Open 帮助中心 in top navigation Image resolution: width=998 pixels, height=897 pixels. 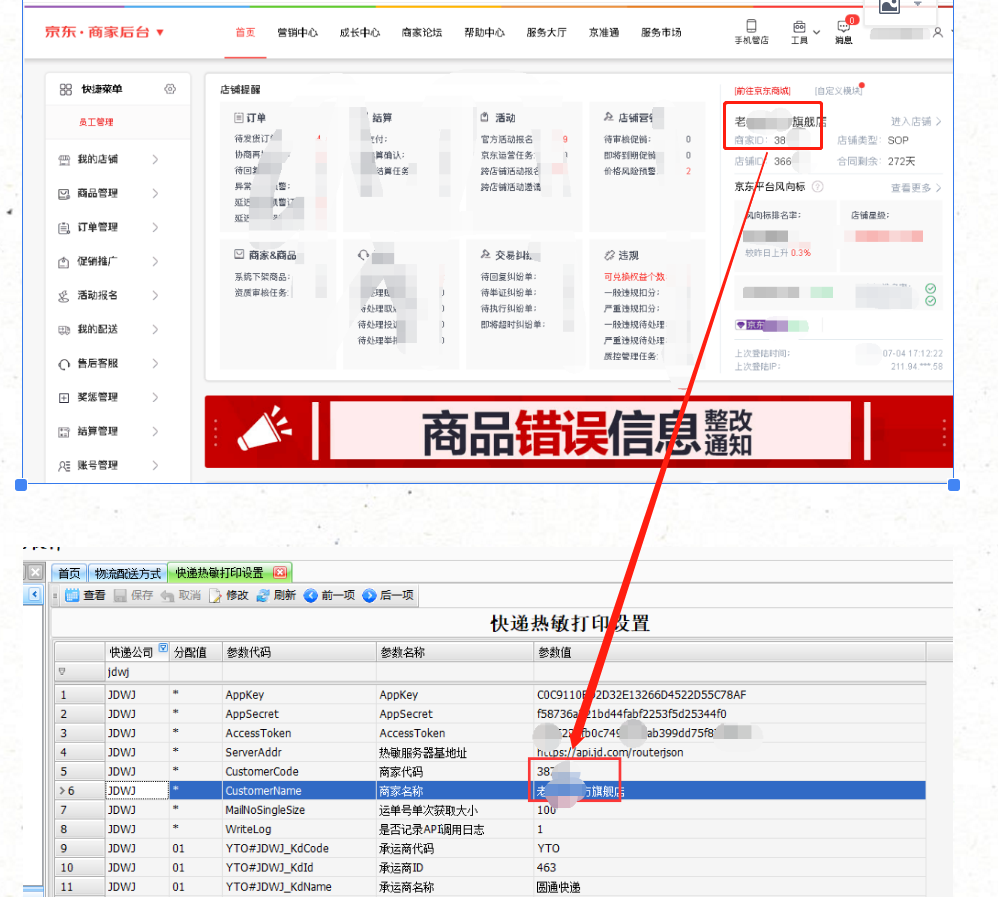click(x=484, y=32)
